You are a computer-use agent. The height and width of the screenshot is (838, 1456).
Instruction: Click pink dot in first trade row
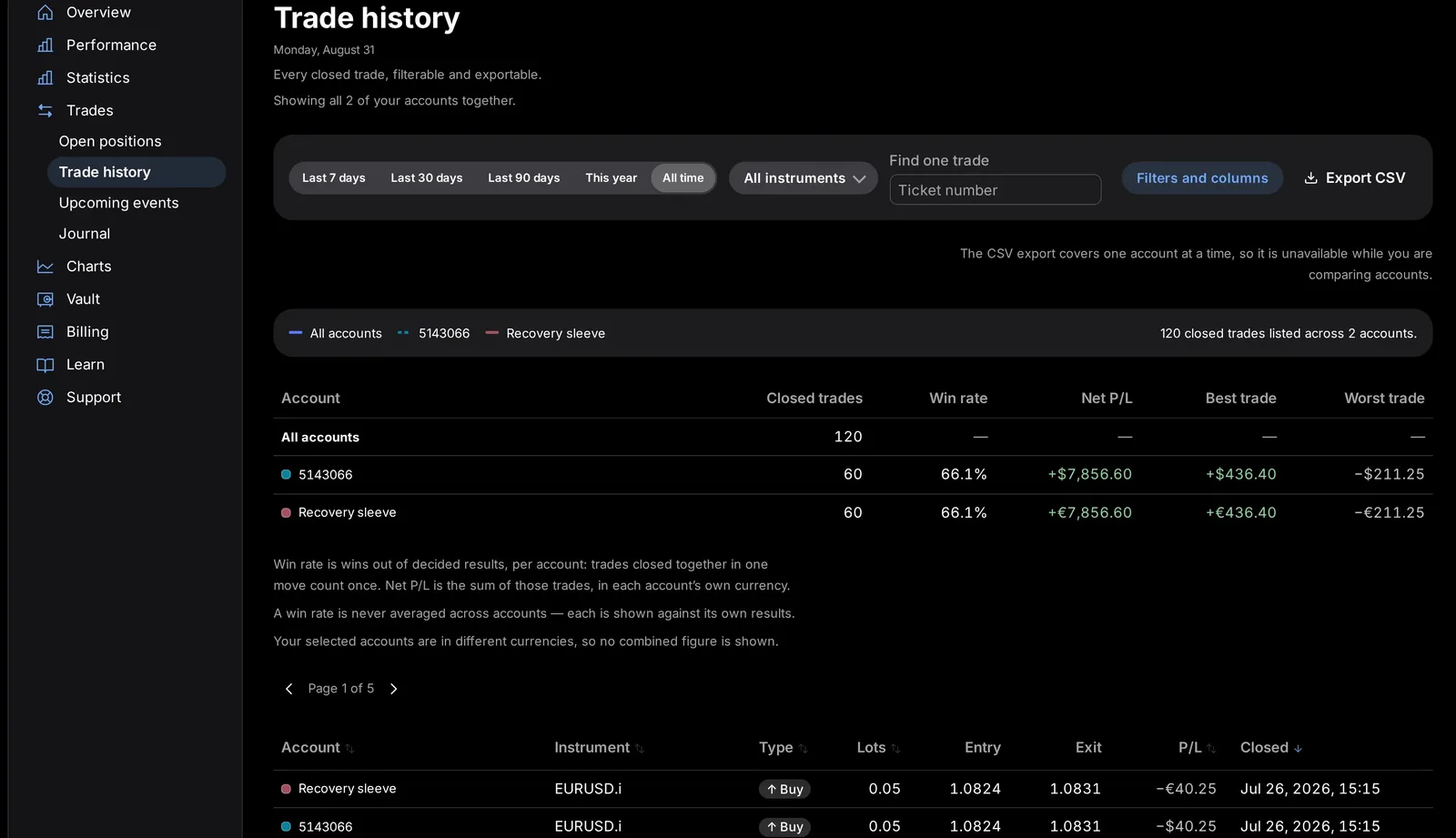click(287, 790)
